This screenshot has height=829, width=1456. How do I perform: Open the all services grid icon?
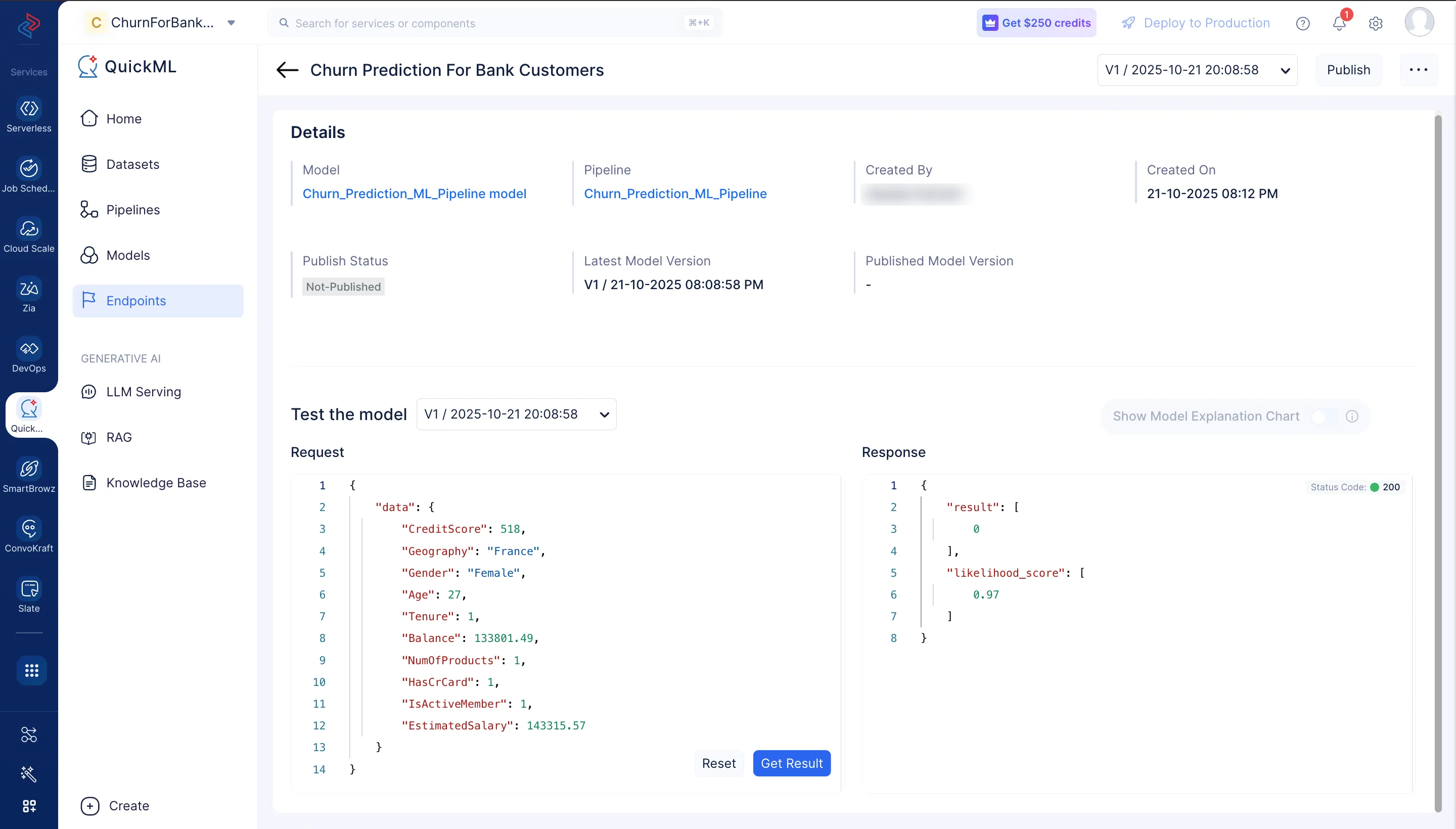pos(31,671)
